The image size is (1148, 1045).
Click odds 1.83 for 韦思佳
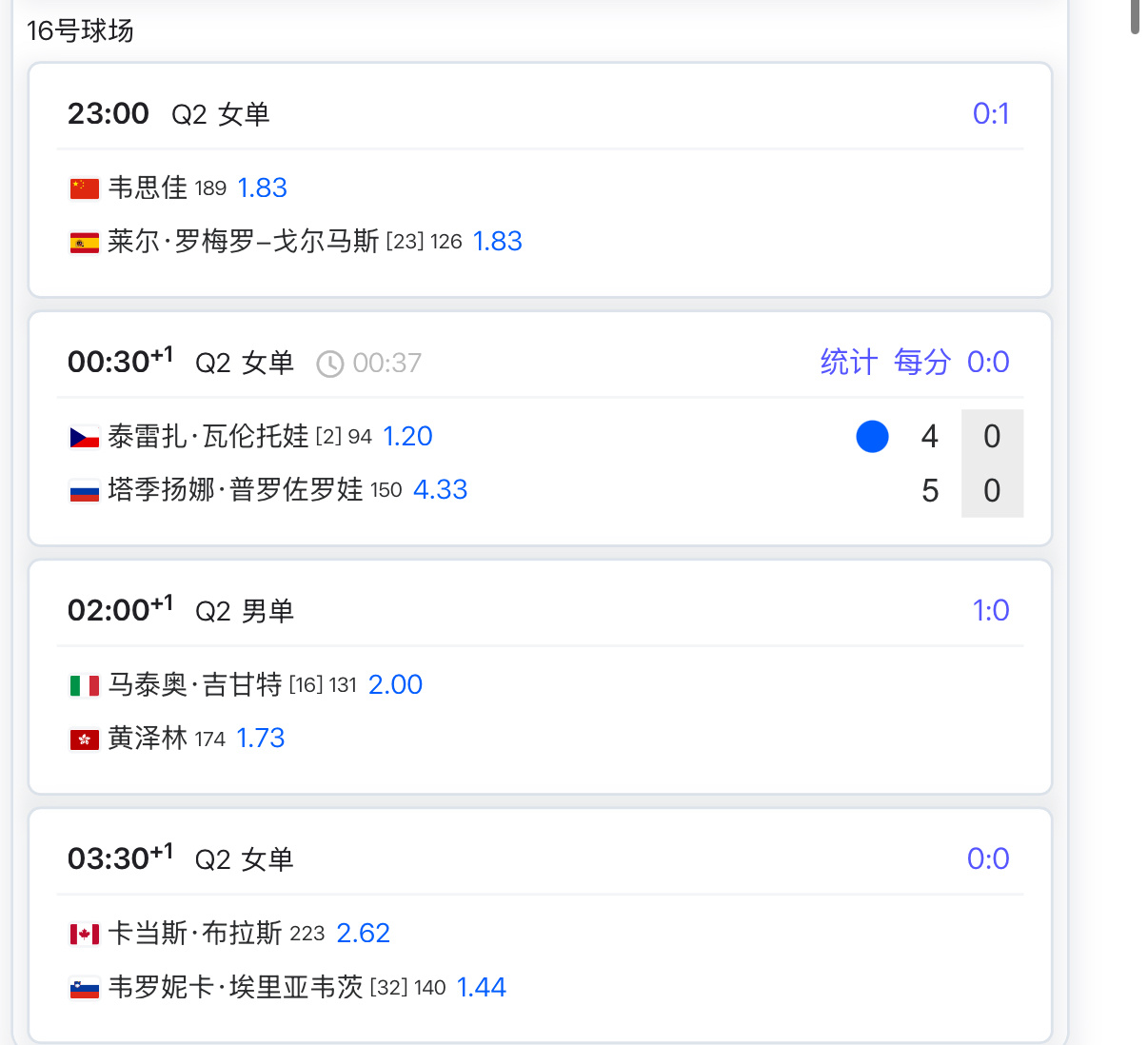[262, 187]
